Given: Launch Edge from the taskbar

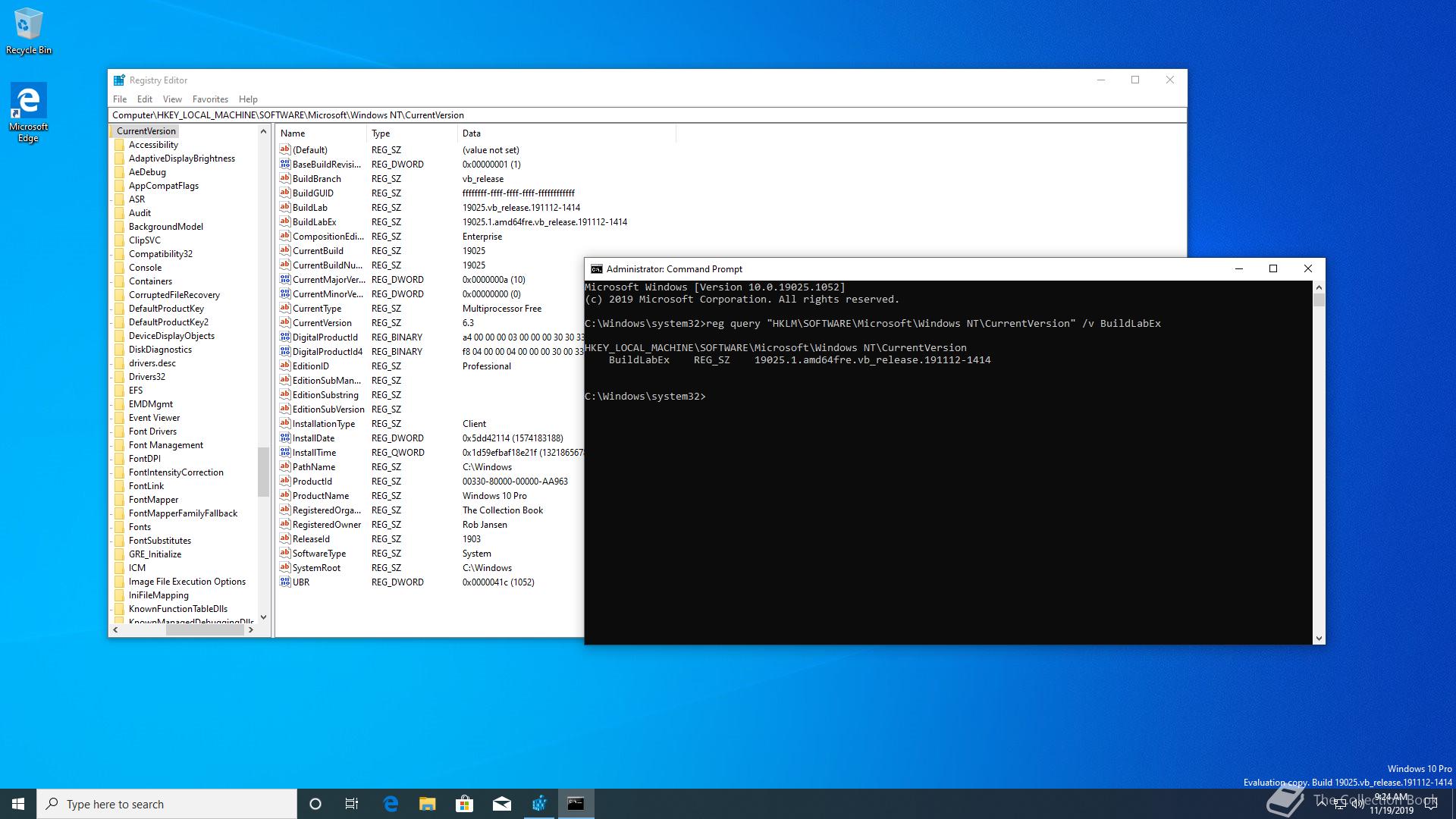Looking at the screenshot, I should tap(391, 804).
